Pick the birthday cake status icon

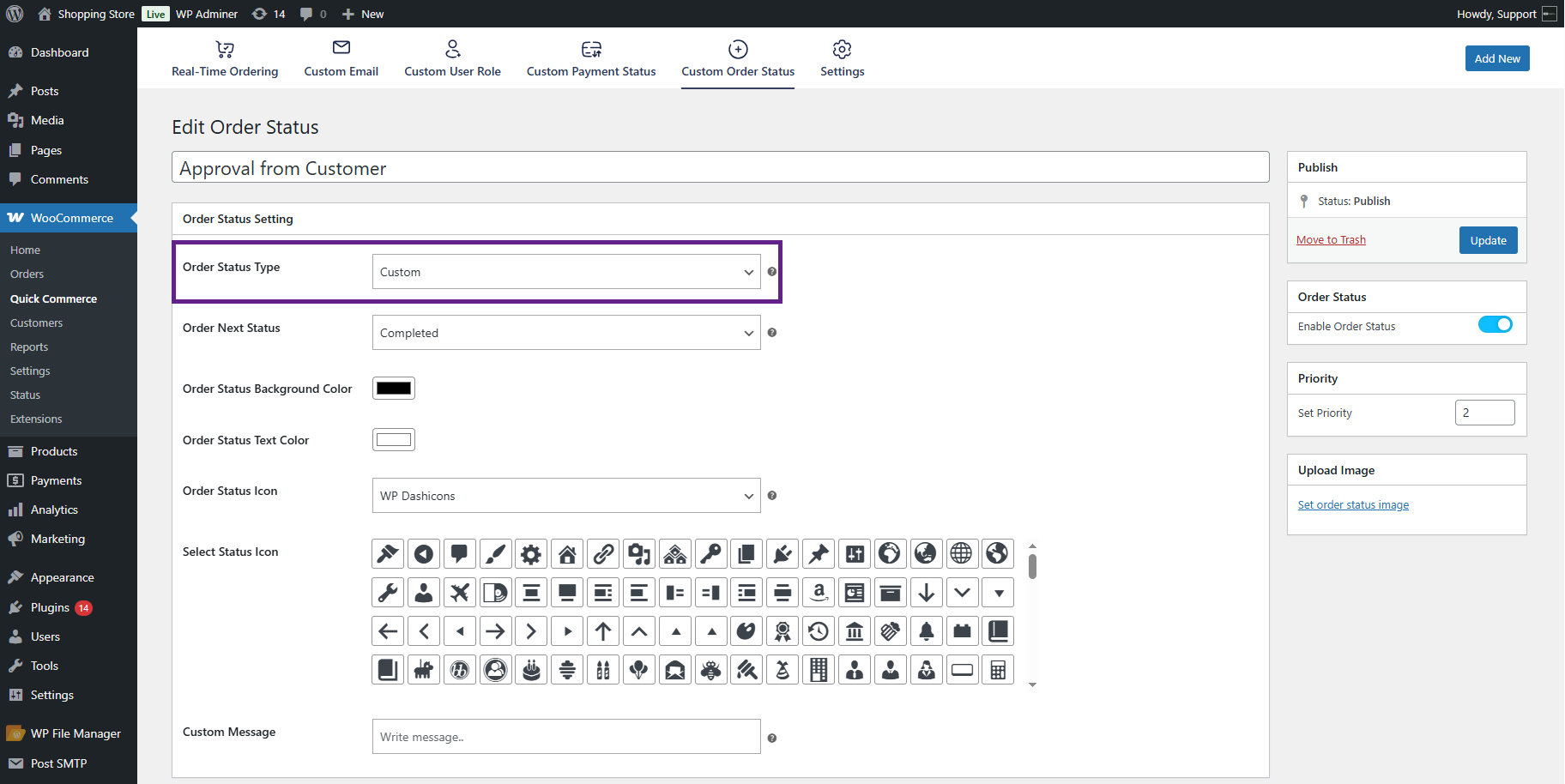point(532,670)
